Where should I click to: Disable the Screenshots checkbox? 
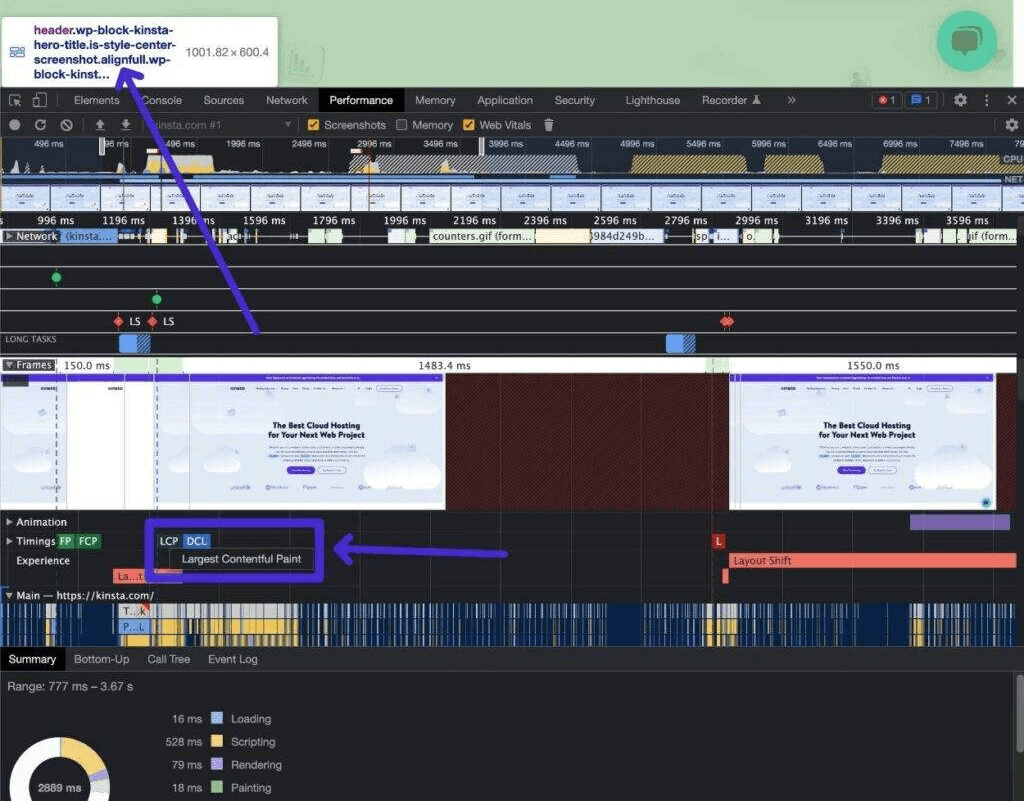[314, 125]
